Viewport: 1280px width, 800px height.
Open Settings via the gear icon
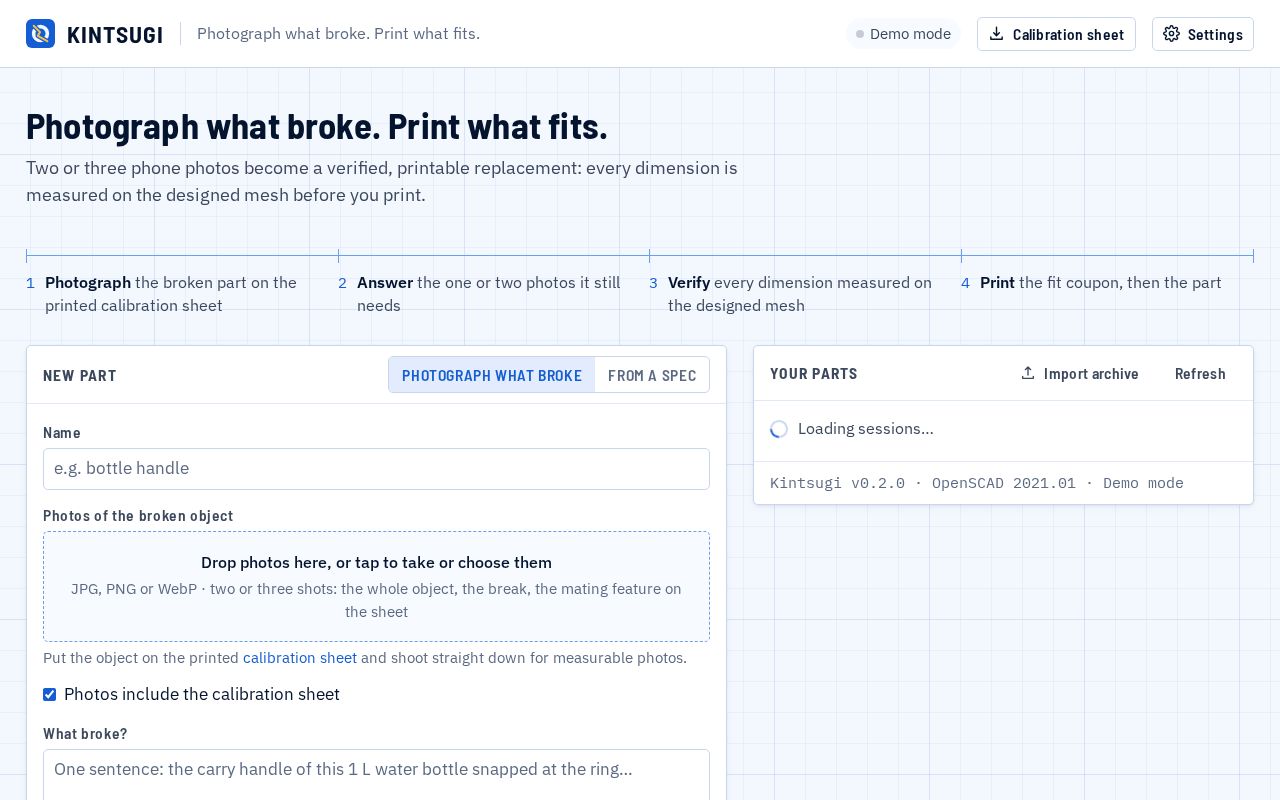(x=1171, y=34)
